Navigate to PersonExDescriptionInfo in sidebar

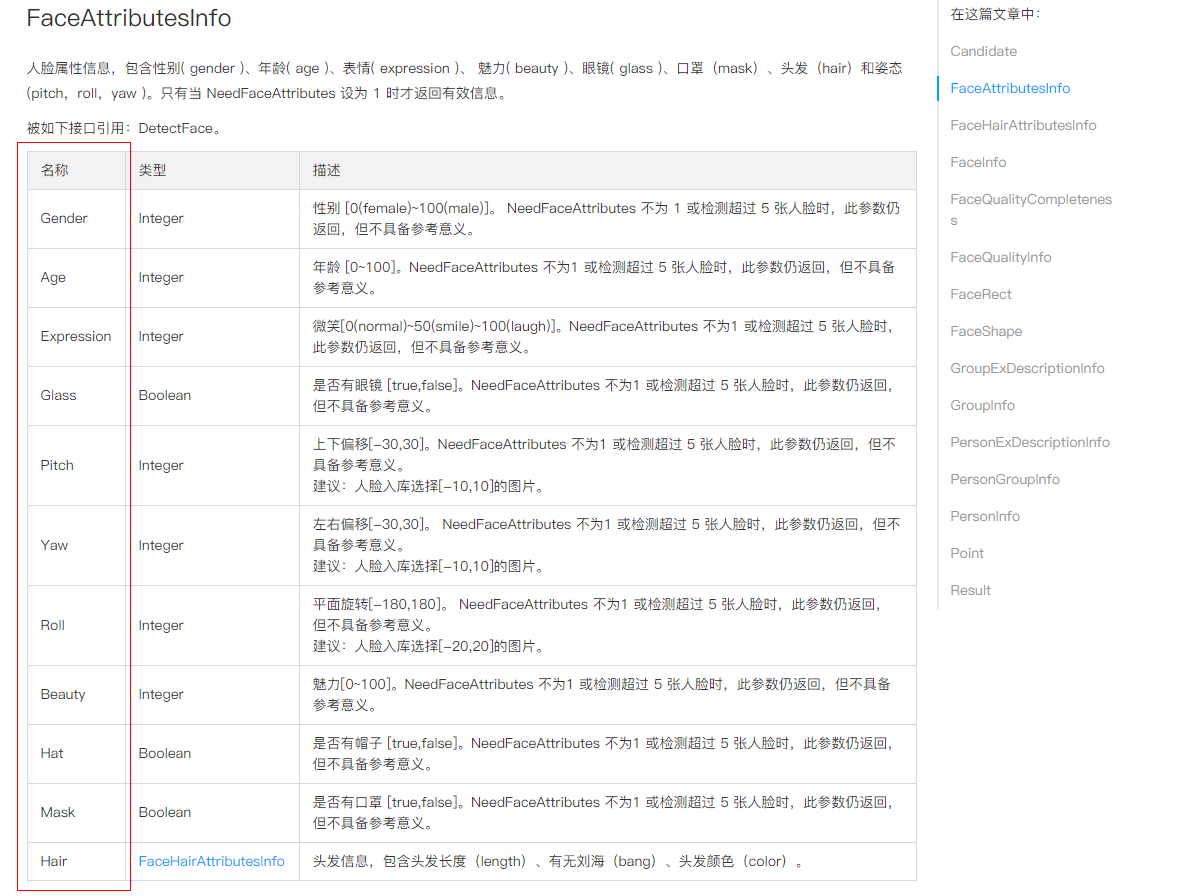[x=1029, y=442]
